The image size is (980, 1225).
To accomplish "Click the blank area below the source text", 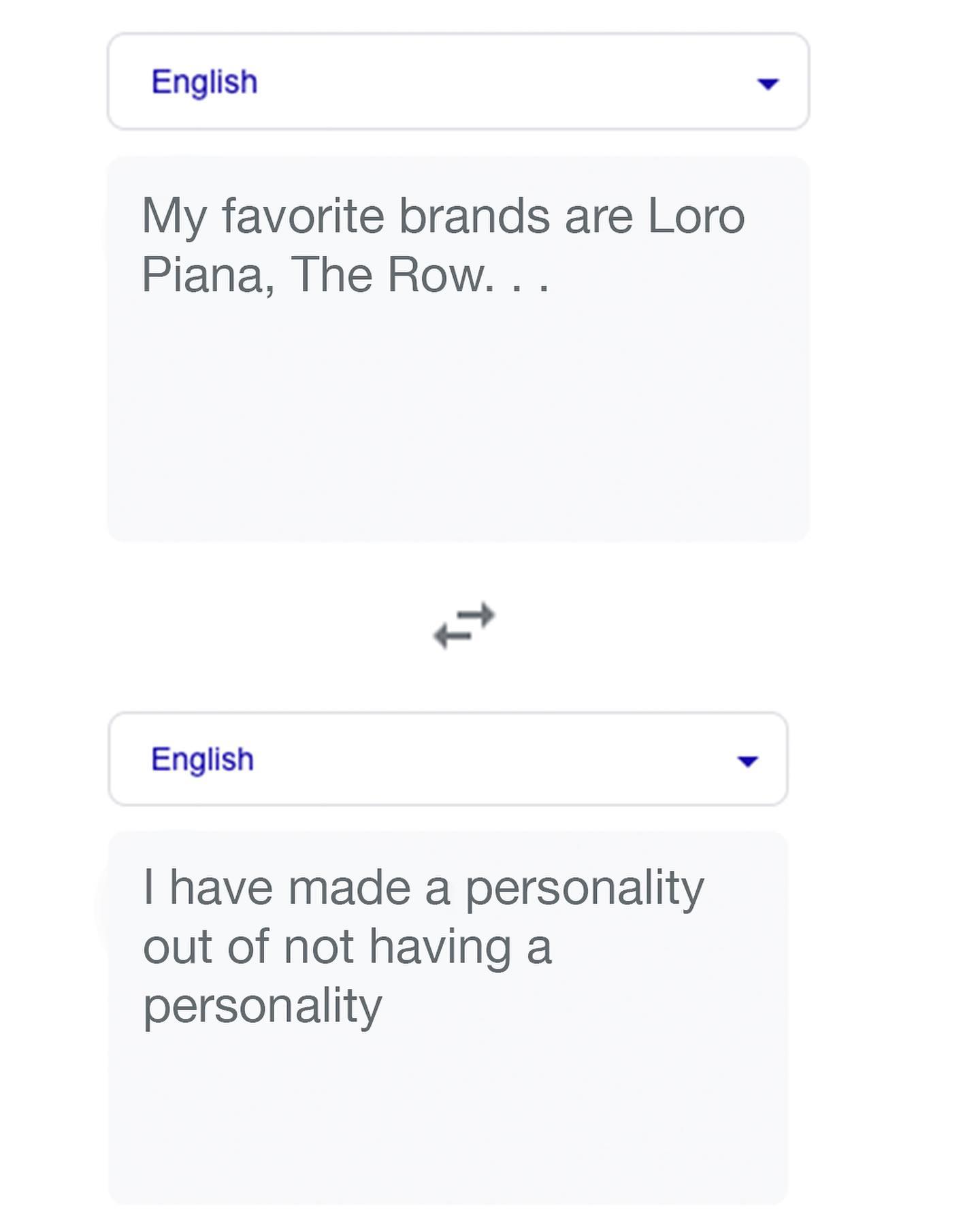I will point(458,436).
